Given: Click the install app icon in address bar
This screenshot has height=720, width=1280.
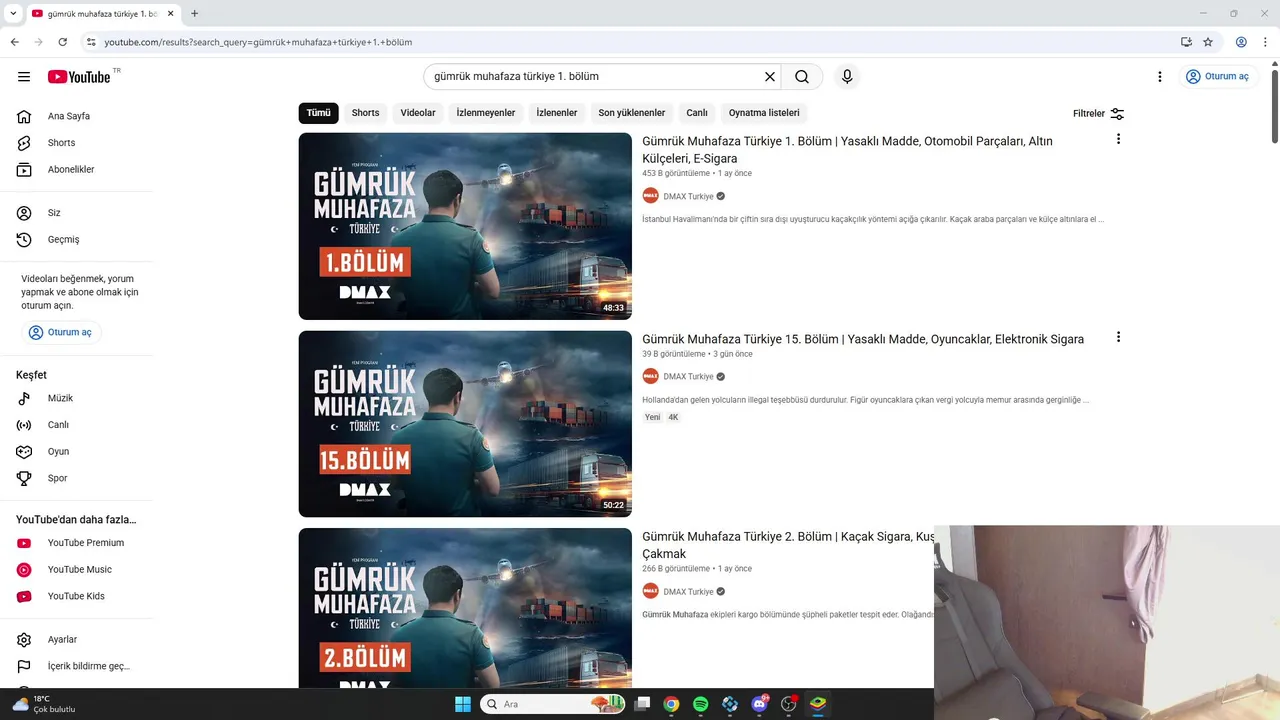Looking at the screenshot, I should (x=1186, y=42).
